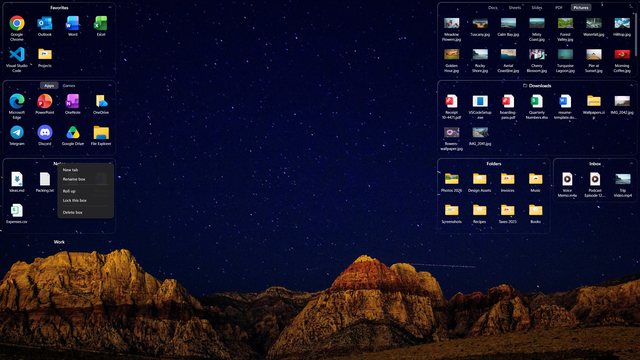The width and height of the screenshot is (640, 360).
Task: Switch to the PDF tab
Action: (x=558, y=8)
